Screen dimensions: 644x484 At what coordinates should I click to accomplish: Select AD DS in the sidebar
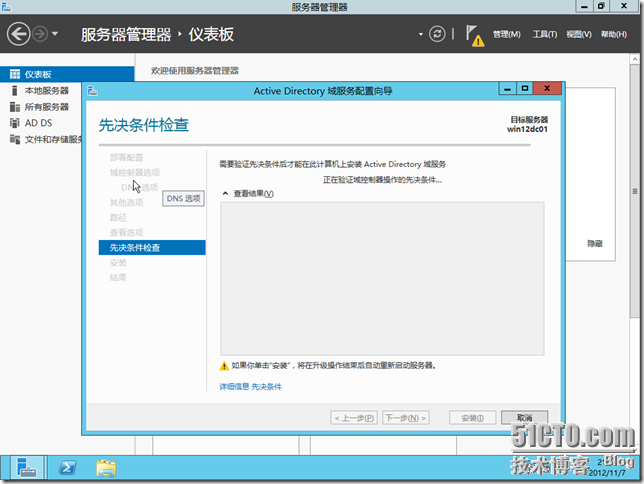(38, 123)
